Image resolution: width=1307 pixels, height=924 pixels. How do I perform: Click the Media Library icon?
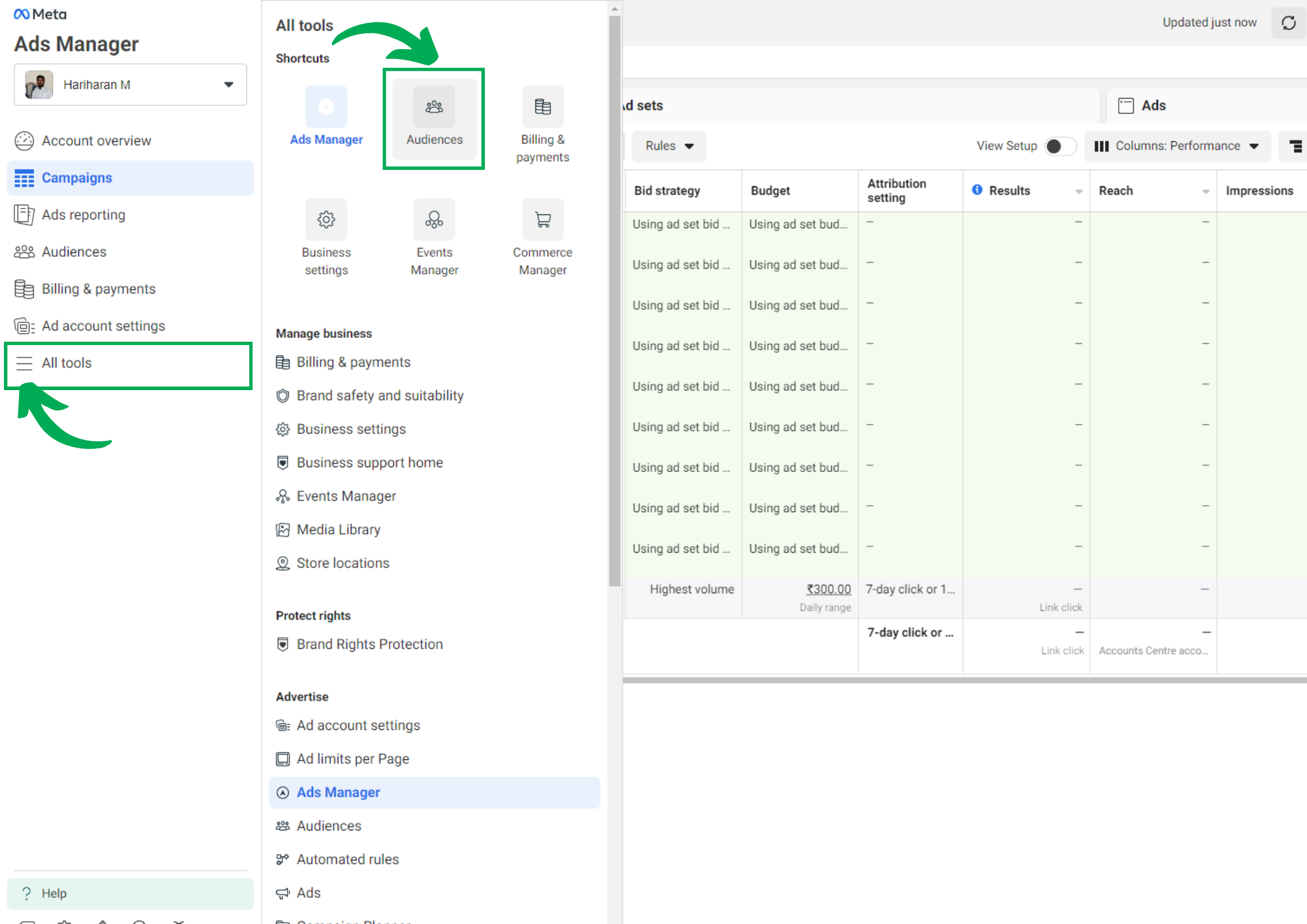click(x=282, y=529)
